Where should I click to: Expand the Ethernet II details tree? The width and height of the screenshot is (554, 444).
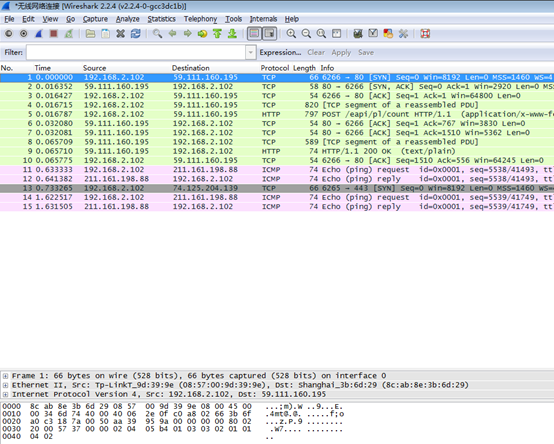pos(5,385)
